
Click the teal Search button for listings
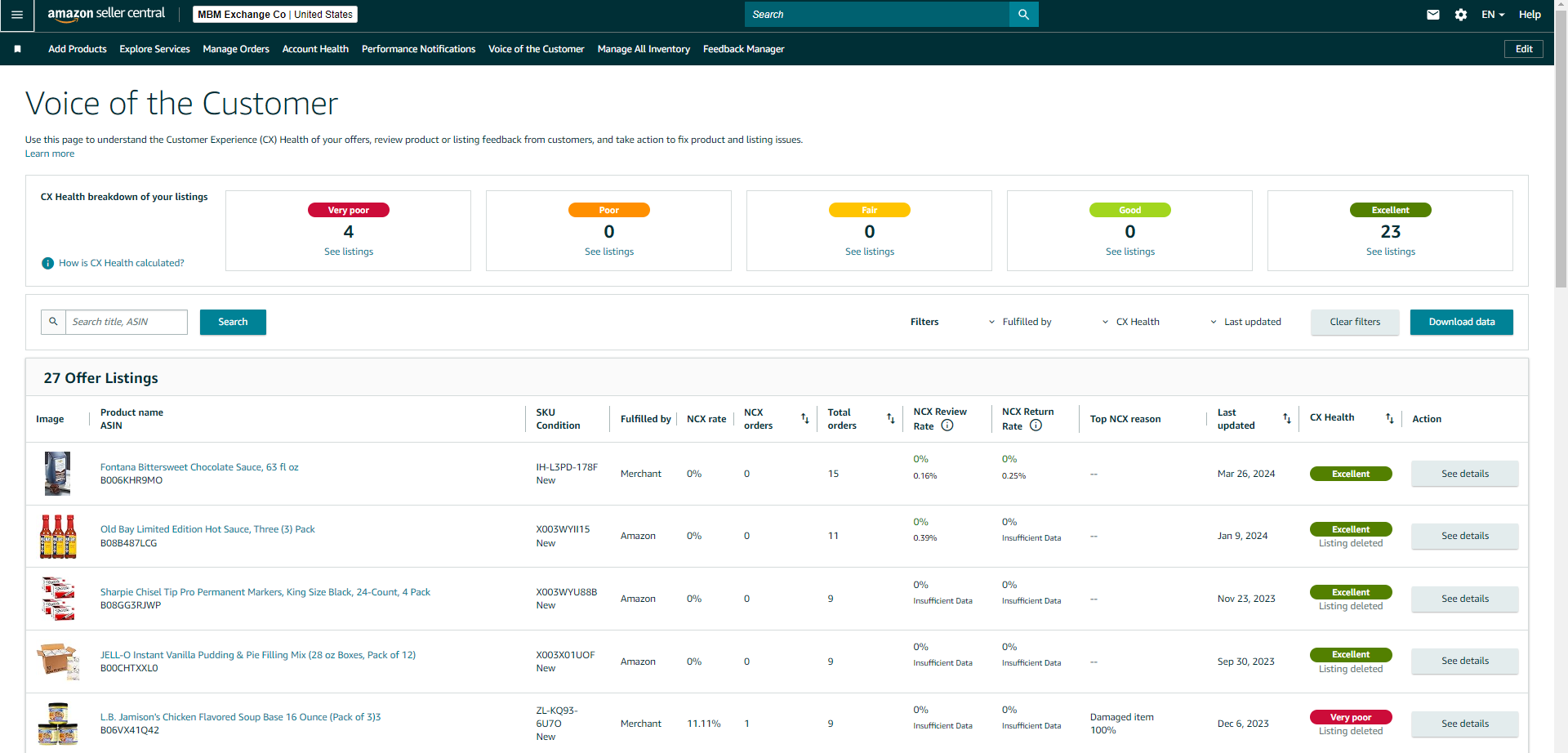tap(233, 322)
